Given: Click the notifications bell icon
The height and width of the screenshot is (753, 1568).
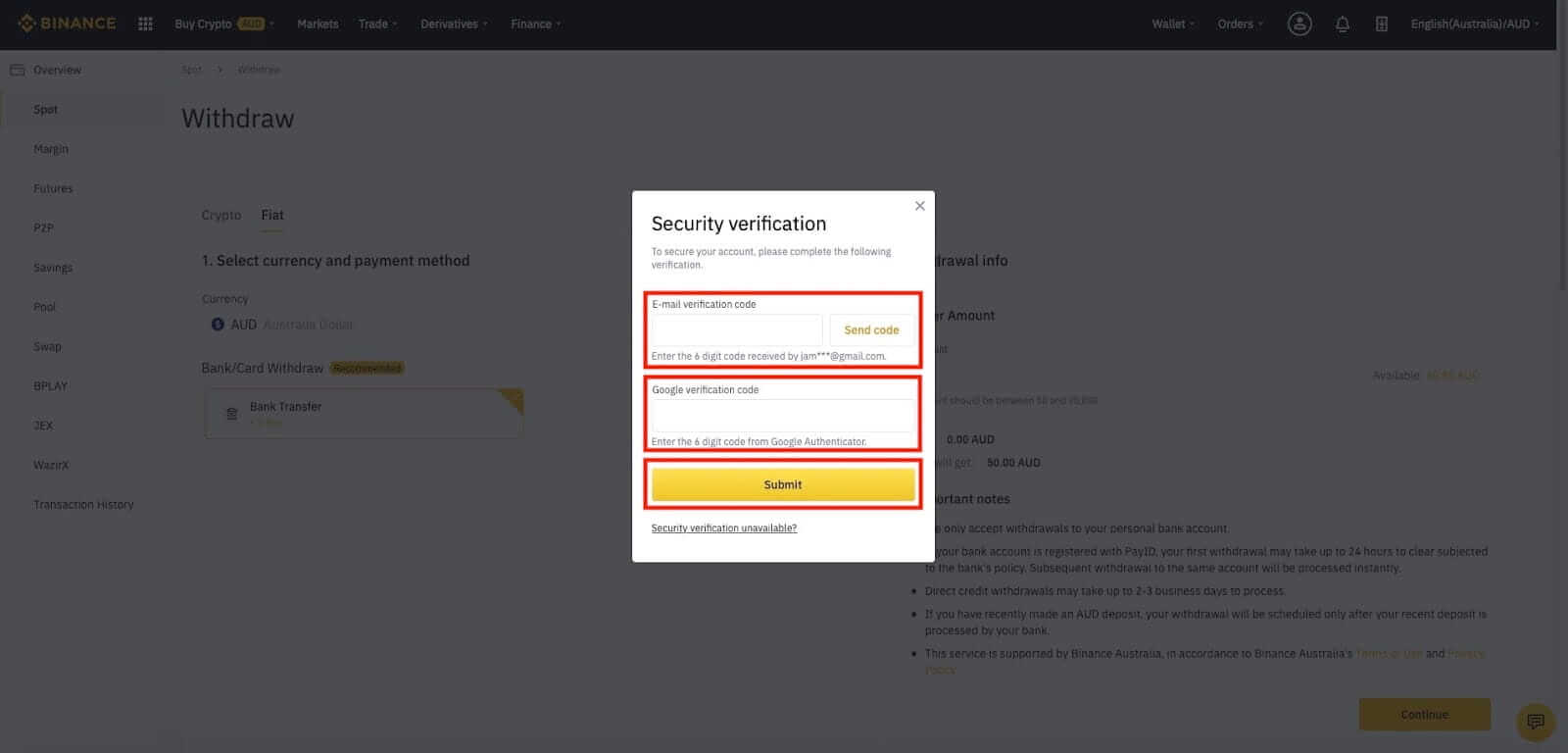Looking at the screenshot, I should [1343, 24].
